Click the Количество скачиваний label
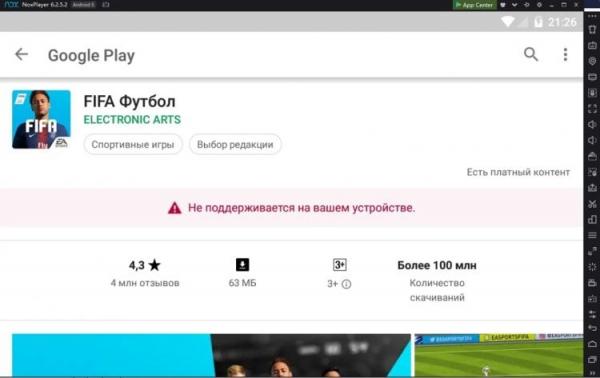600x378 pixels. [x=437, y=290]
